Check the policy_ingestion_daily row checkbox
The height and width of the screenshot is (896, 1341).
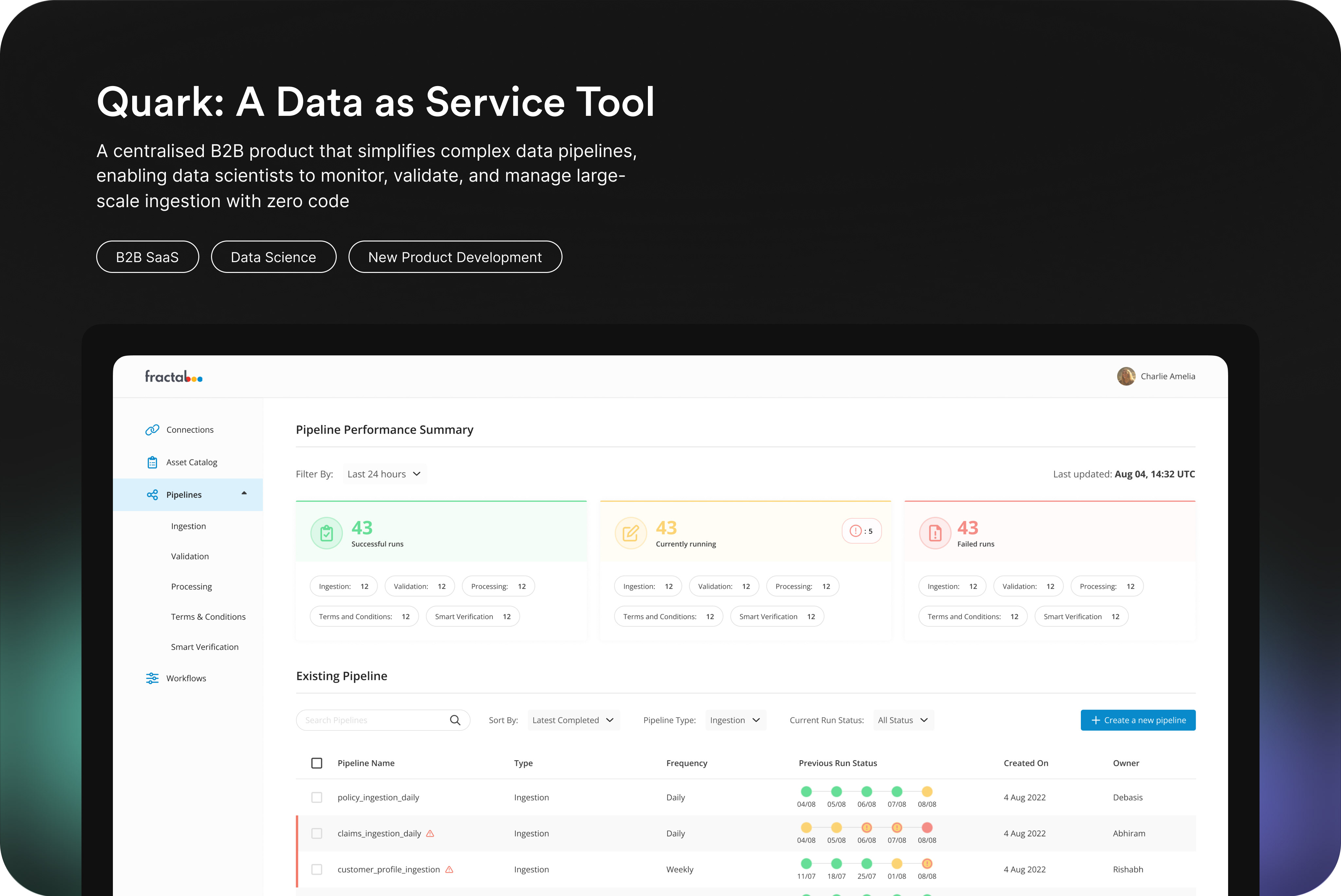pyautogui.click(x=316, y=798)
